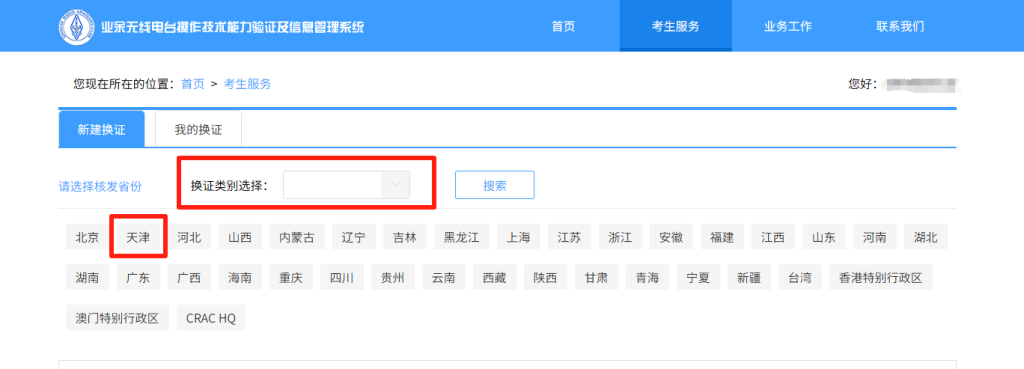Select the 江西 province button
The width and height of the screenshot is (1024, 369).
click(x=773, y=237)
